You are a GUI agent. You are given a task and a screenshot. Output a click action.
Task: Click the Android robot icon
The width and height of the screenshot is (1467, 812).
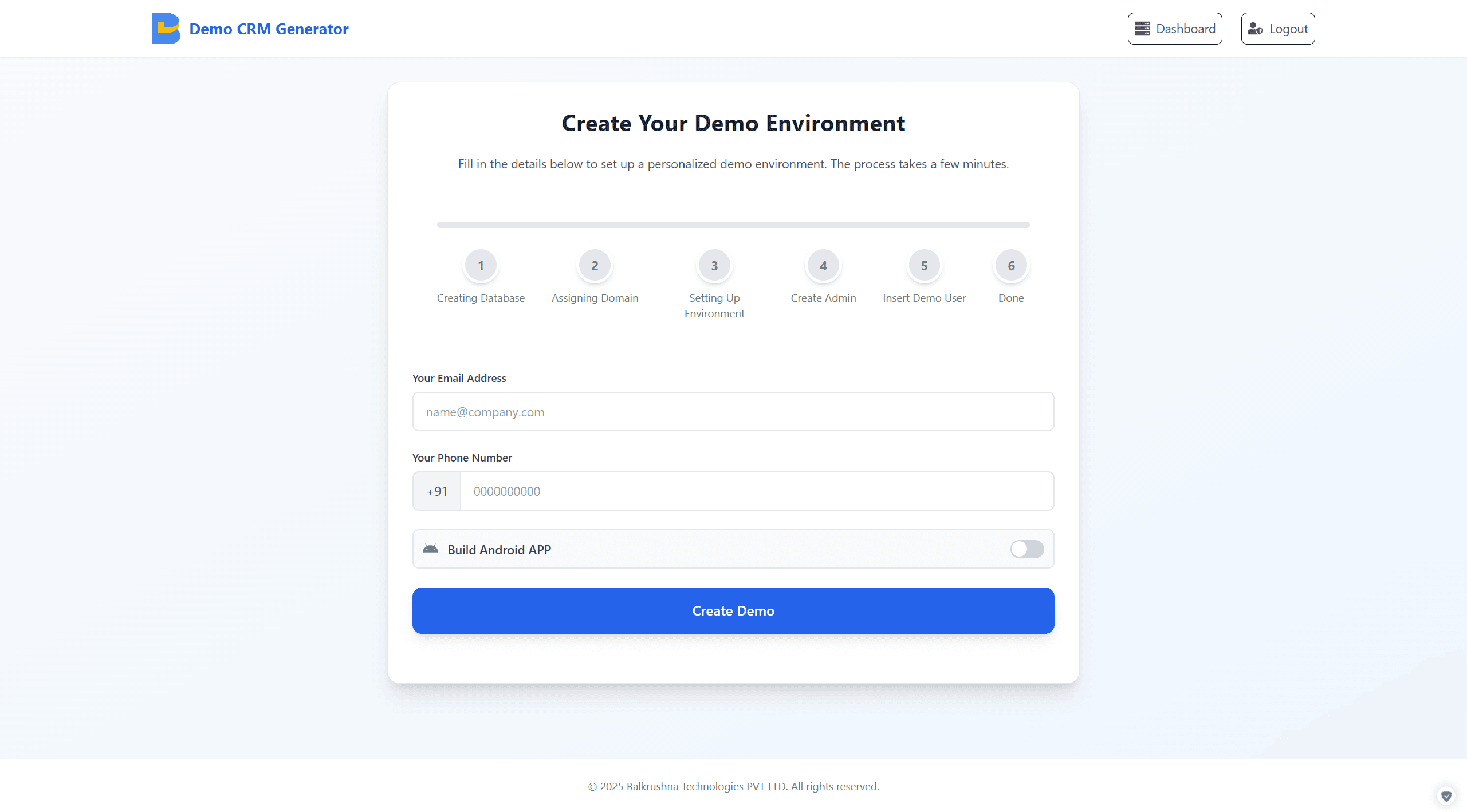[431, 549]
